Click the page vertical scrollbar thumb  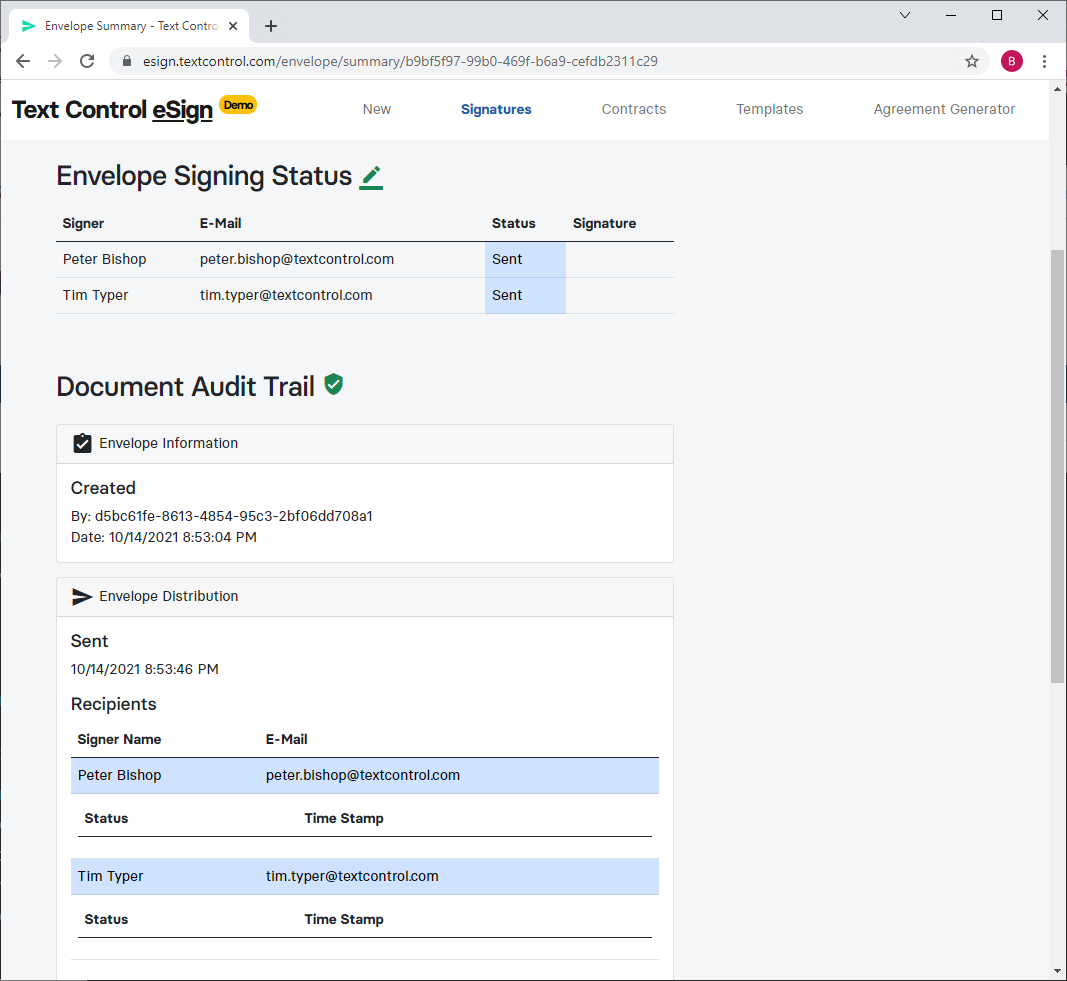(x=1057, y=466)
